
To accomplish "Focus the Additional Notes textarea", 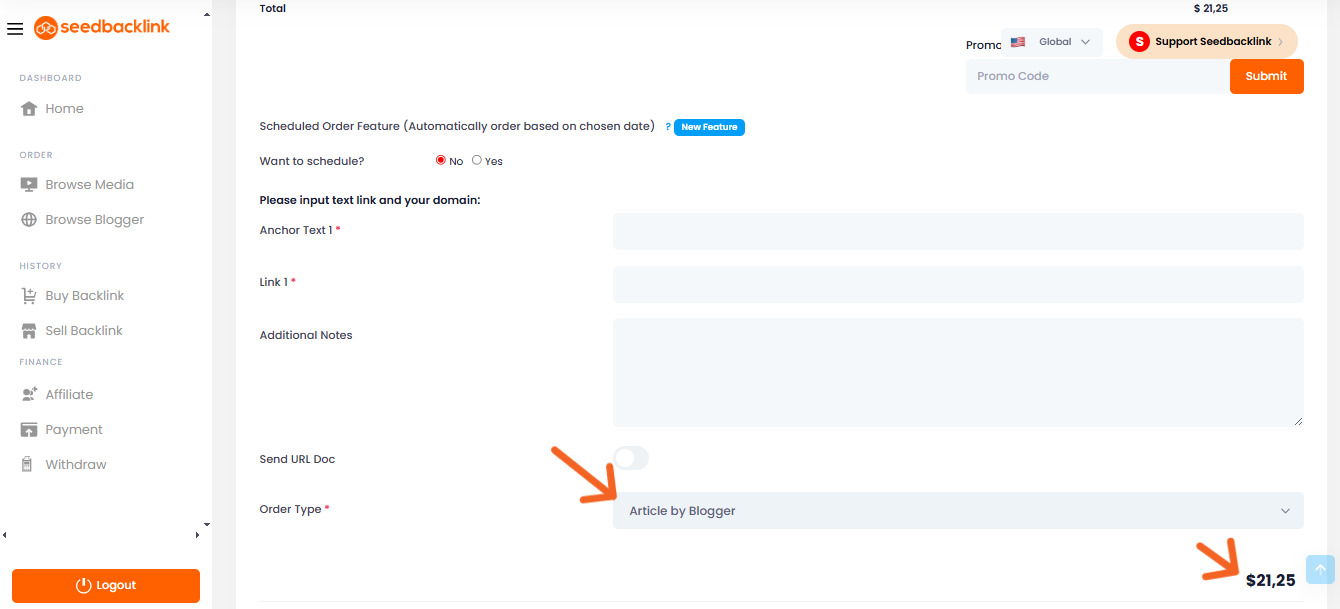I will pyautogui.click(x=958, y=372).
